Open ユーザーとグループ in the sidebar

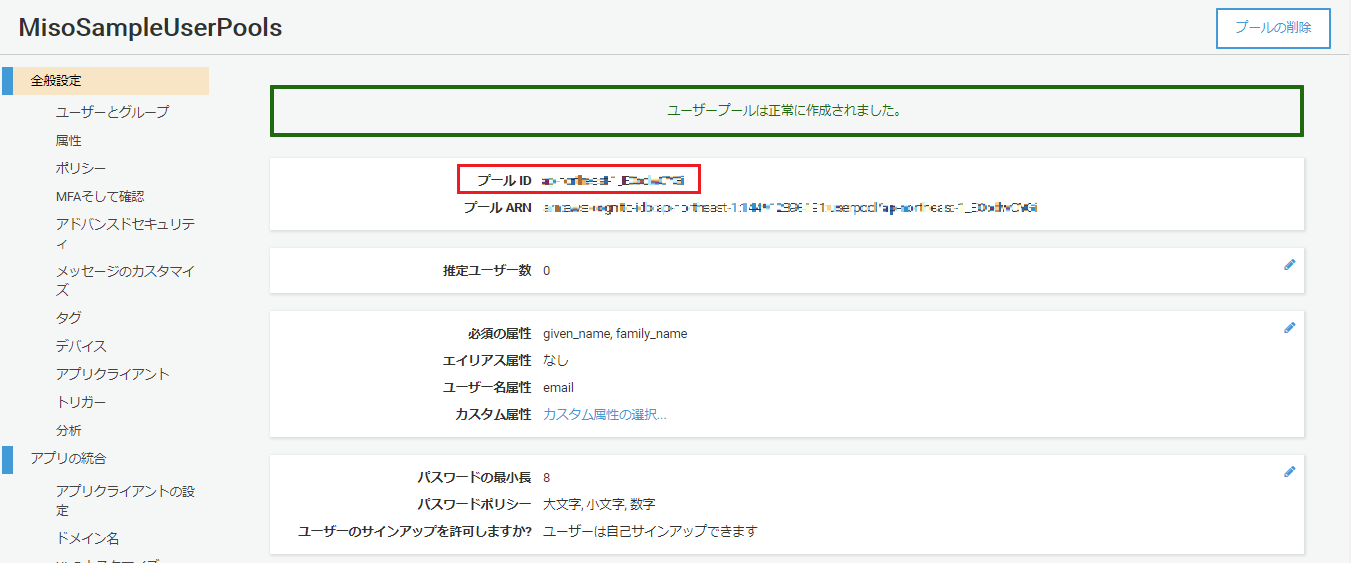[x=112, y=112]
